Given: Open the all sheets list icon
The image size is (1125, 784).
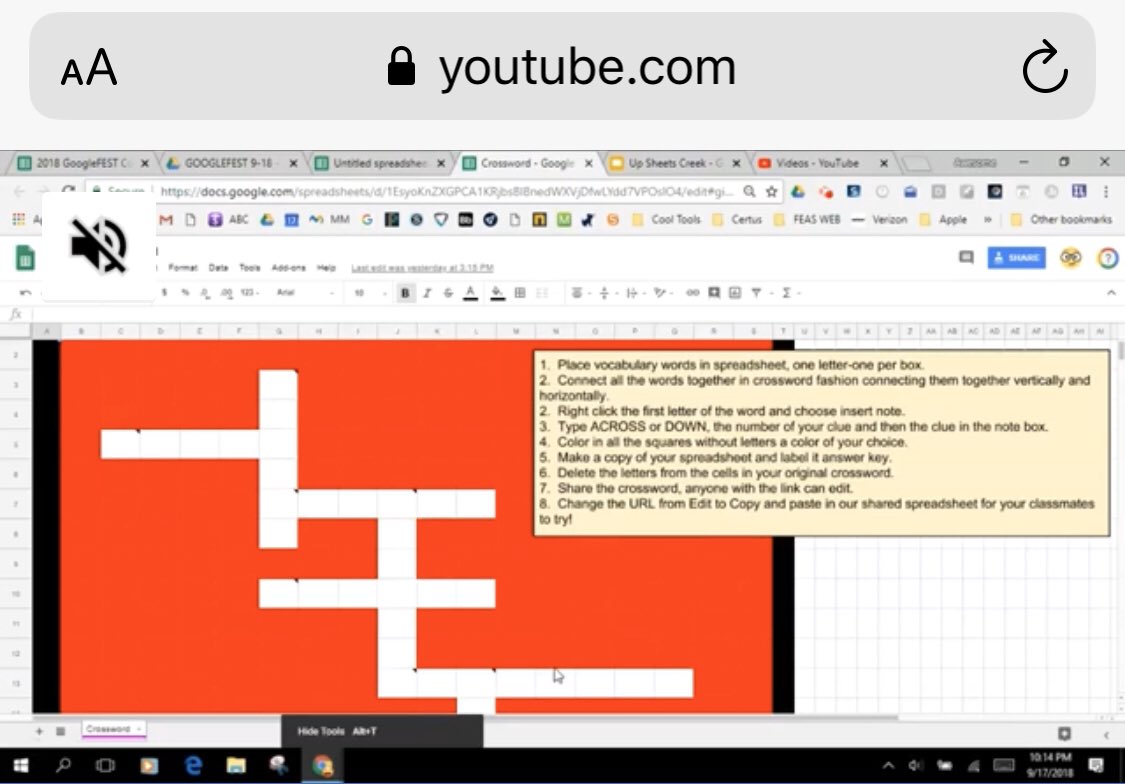Looking at the screenshot, I should pos(61,731).
